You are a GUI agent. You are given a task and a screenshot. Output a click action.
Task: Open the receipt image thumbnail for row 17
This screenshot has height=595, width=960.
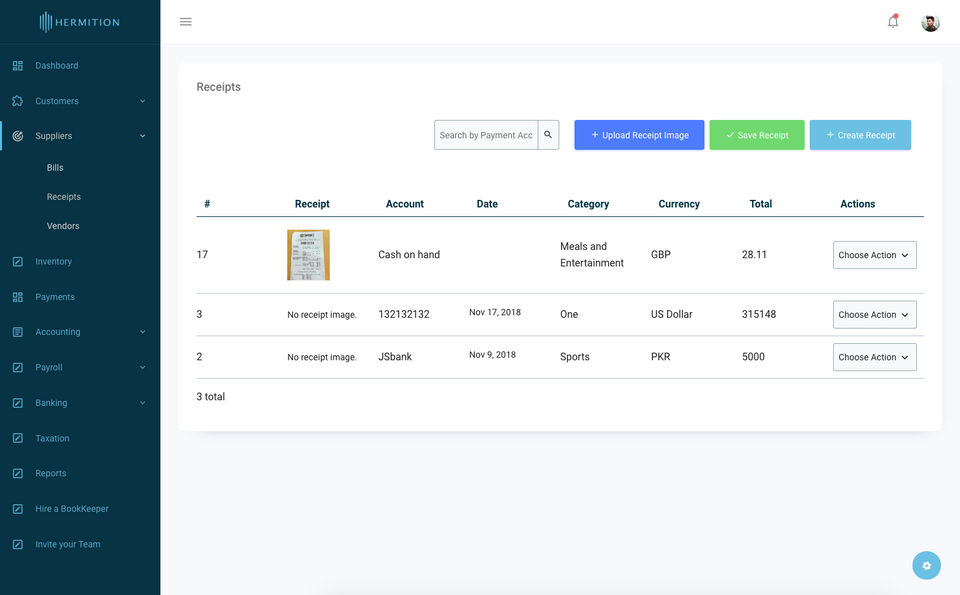tap(309, 255)
